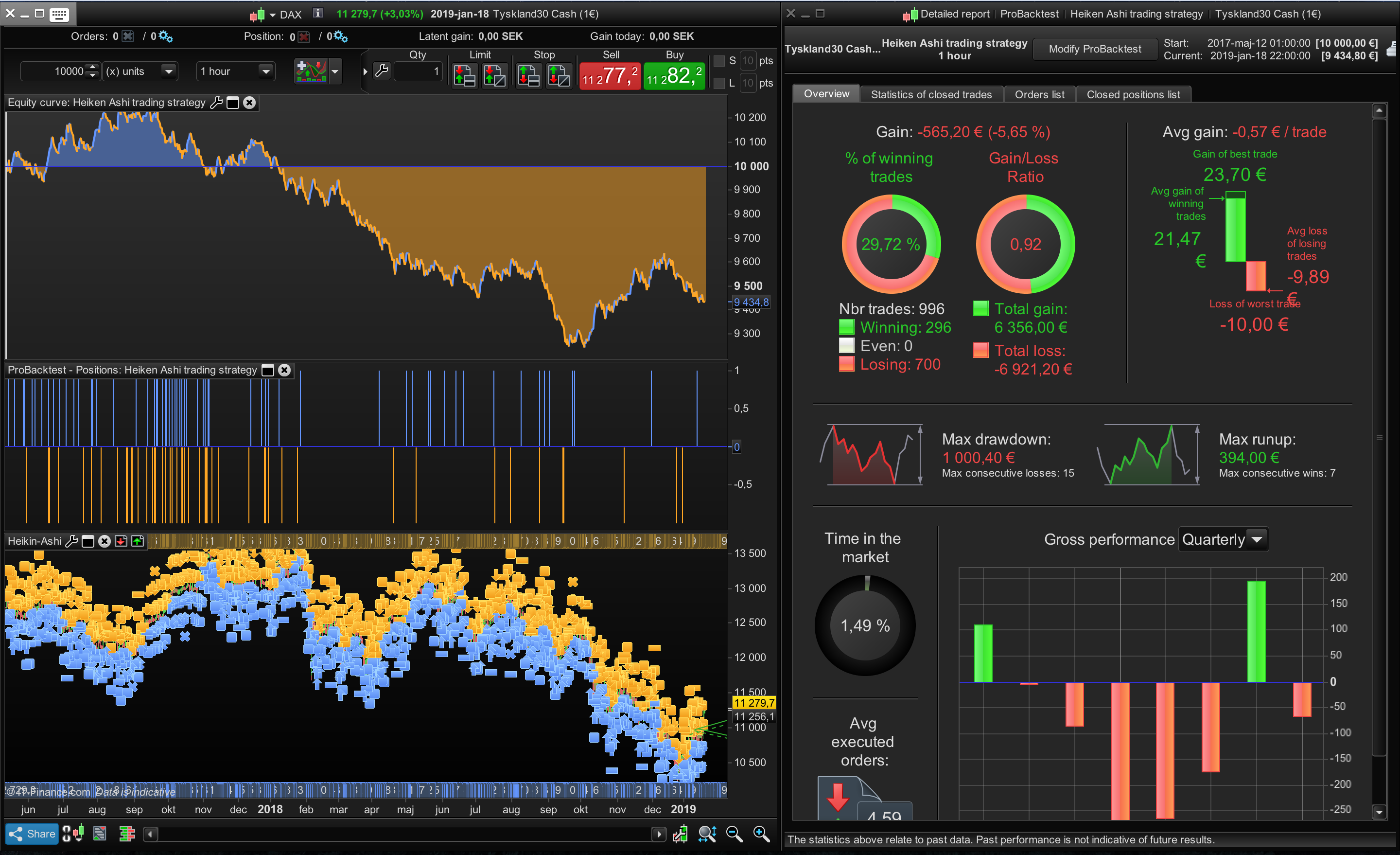
Task: Open the Equity curve settings wrench
Action: 216,102
